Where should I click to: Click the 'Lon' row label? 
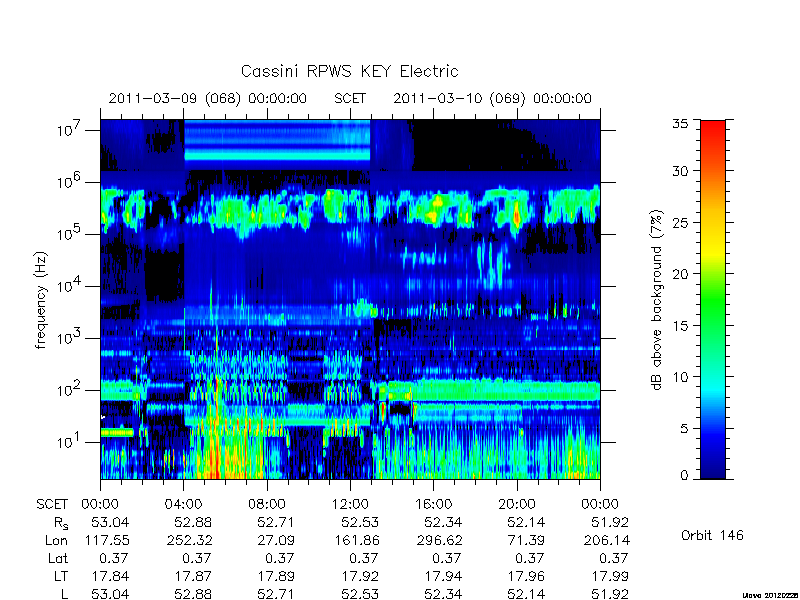[57, 540]
